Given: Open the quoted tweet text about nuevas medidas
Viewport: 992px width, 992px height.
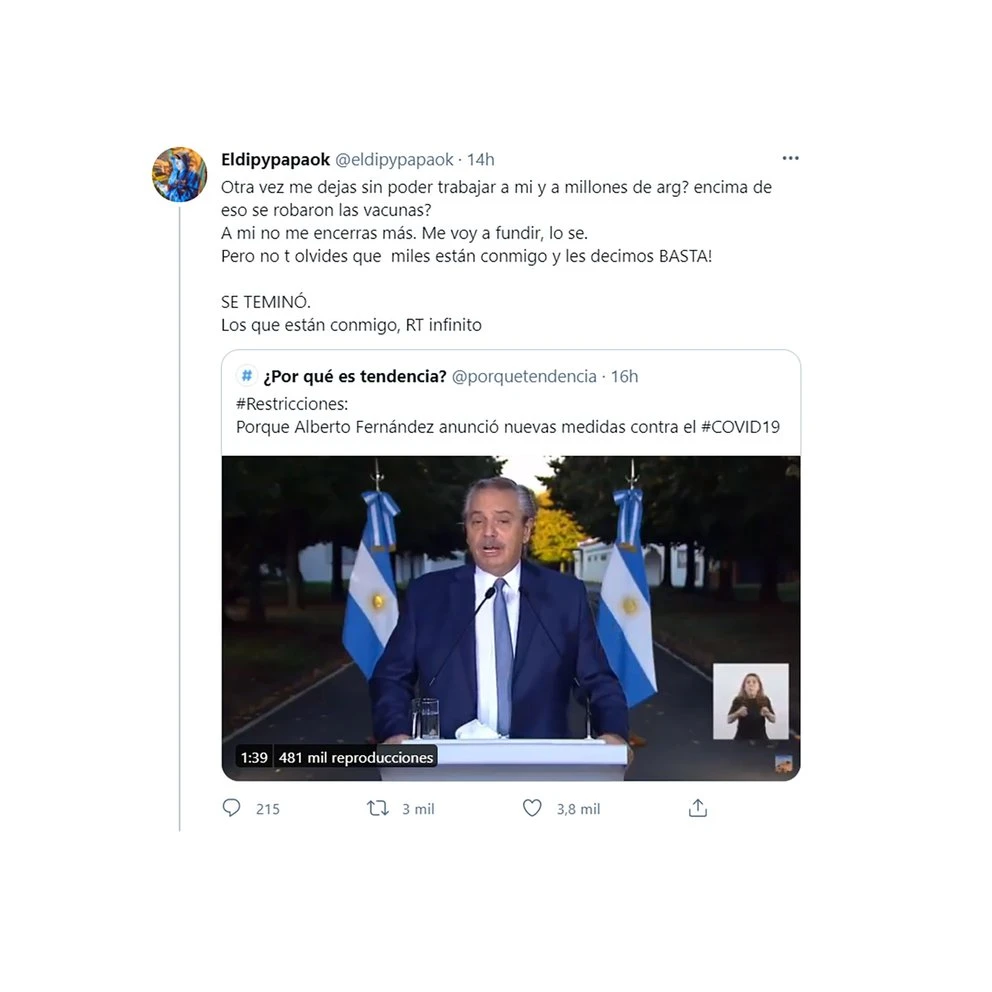Looking at the screenshot, I should [508, 427].
